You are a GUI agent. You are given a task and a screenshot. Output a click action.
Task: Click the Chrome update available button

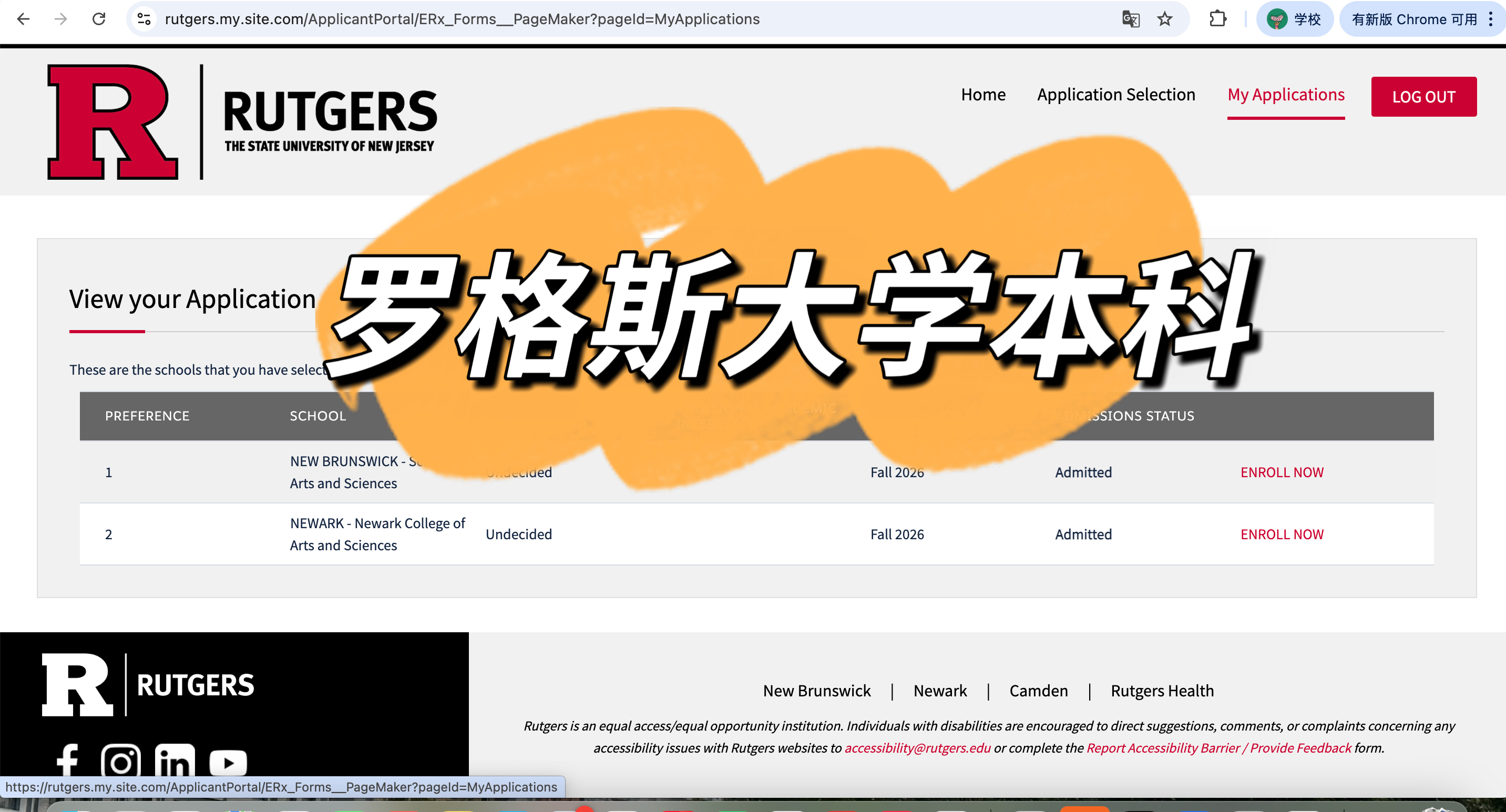pos(1413,19)
